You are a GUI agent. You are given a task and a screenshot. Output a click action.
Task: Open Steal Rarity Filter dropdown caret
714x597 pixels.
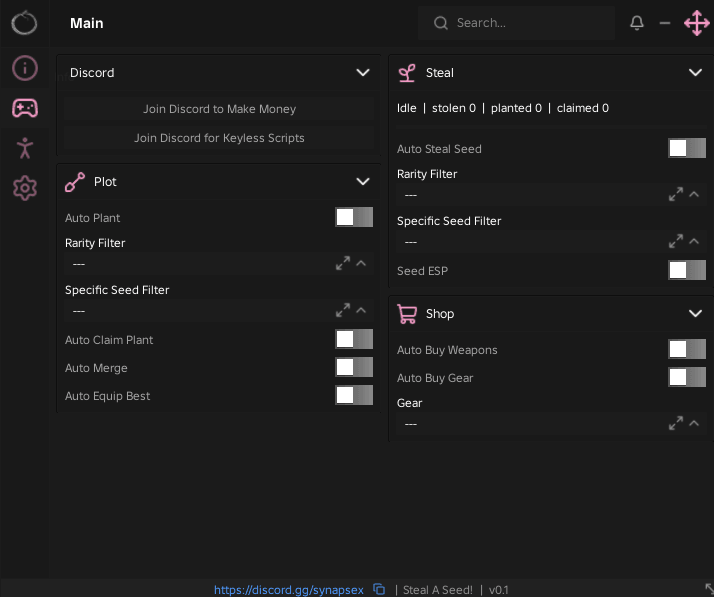click(694, 194)
